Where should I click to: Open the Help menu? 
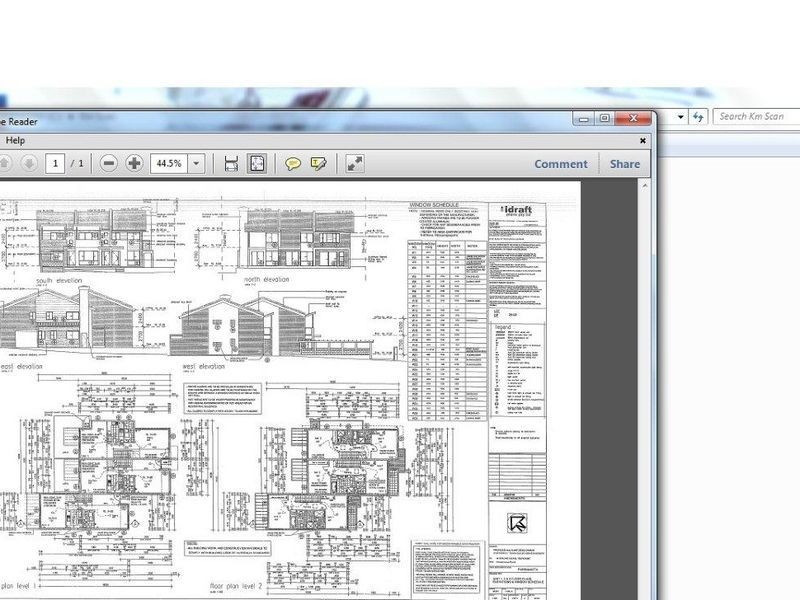point(15,141)
